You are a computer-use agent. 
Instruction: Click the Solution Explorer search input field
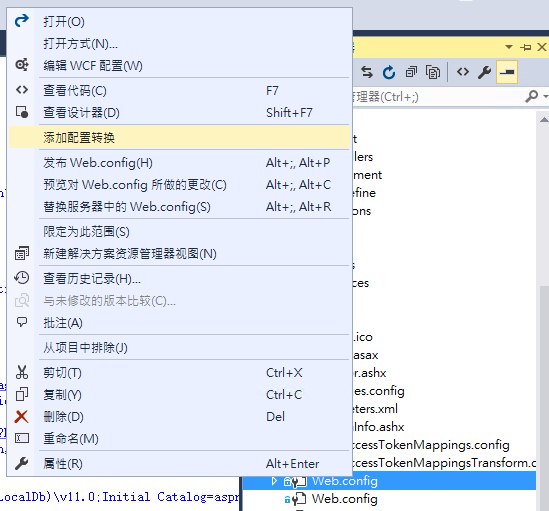coord(438,96)
